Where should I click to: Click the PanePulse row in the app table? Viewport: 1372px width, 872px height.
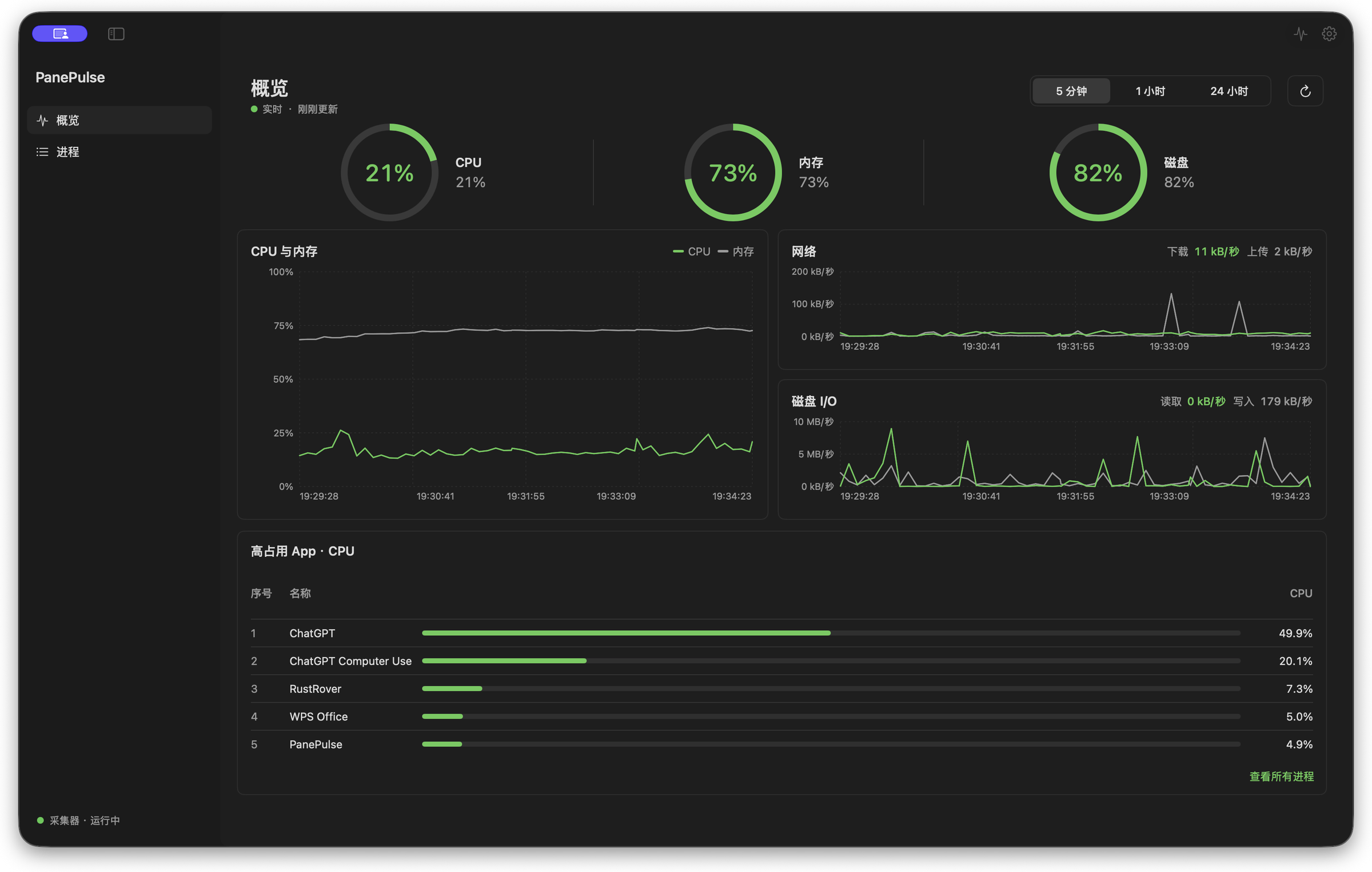[781, 744]
